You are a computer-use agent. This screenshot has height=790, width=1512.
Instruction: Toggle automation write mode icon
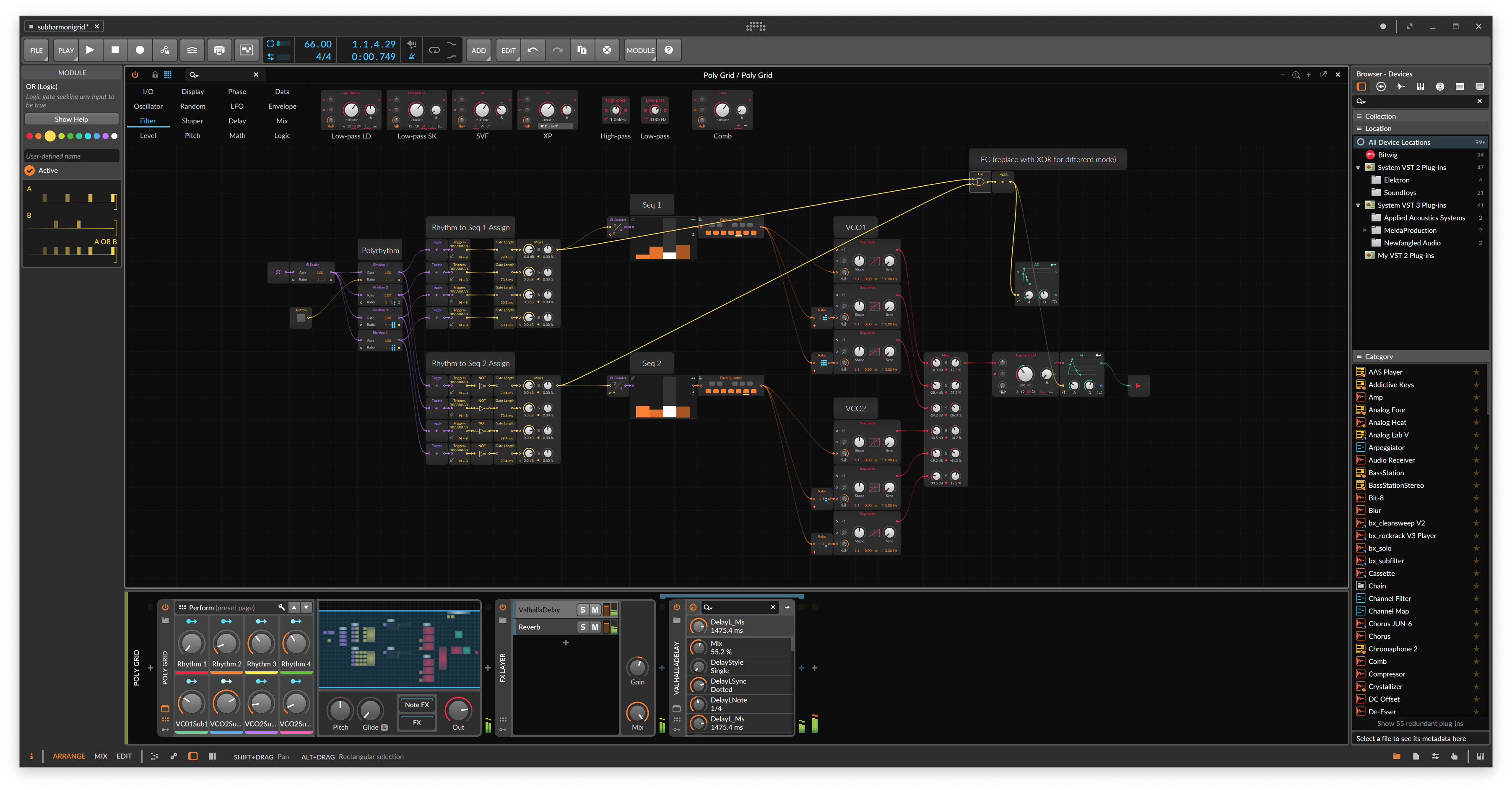point(165,50)
